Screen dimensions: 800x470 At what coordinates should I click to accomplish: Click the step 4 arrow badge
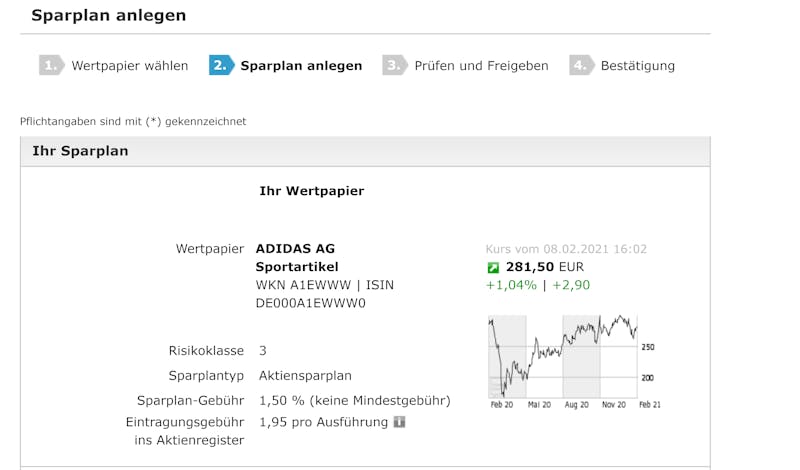[582, 65]
